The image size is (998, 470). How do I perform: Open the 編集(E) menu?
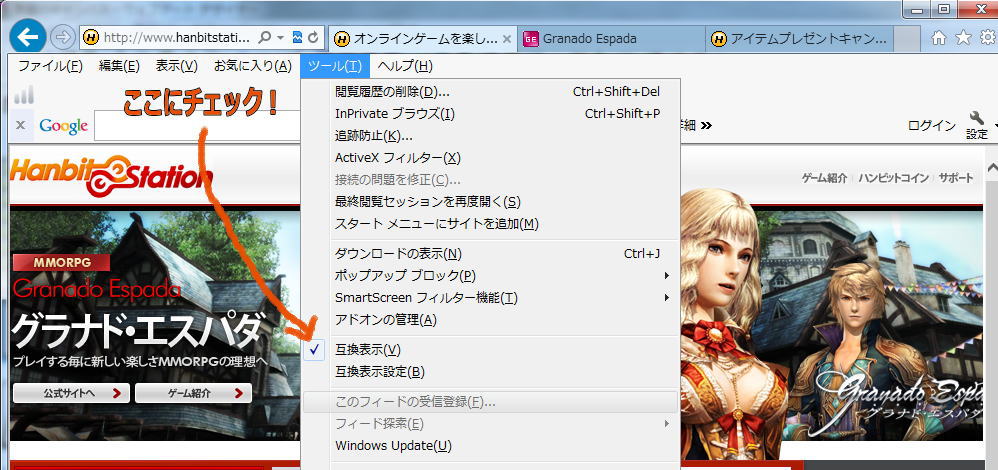pos(119,66)
